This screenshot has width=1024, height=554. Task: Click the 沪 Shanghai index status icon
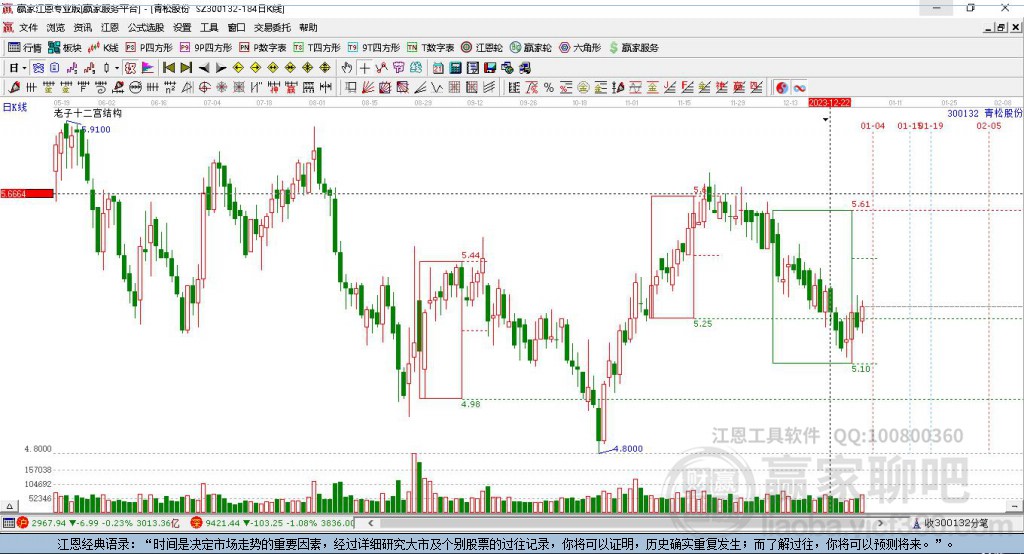[23, 523]
